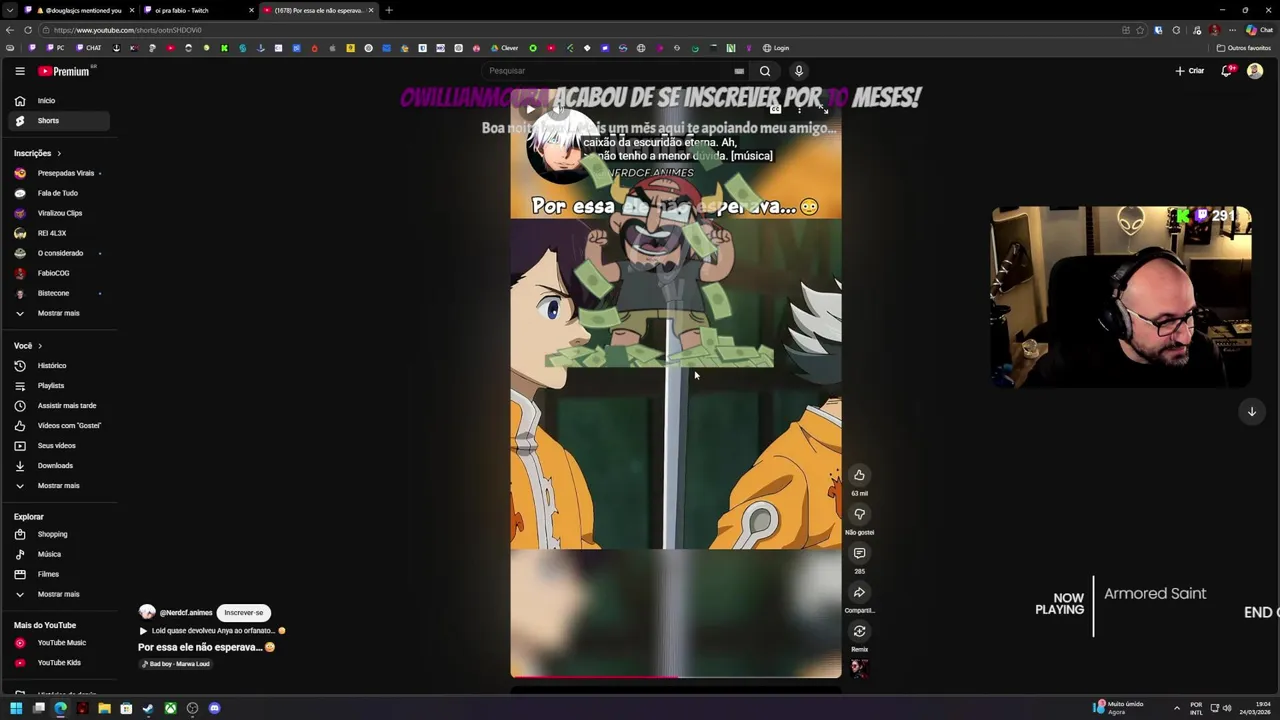Viewport: 1280px width, 720px height.
Task: Open linked video 'Loid quase devolveu Anya'
Action: [x=211, y=631]
